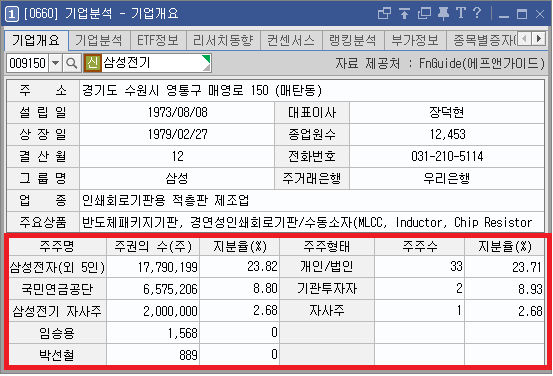Open the ETF정보 tab
Image resolution: width=553 pixels, height=376 pixels.
[x=158, y=40]
